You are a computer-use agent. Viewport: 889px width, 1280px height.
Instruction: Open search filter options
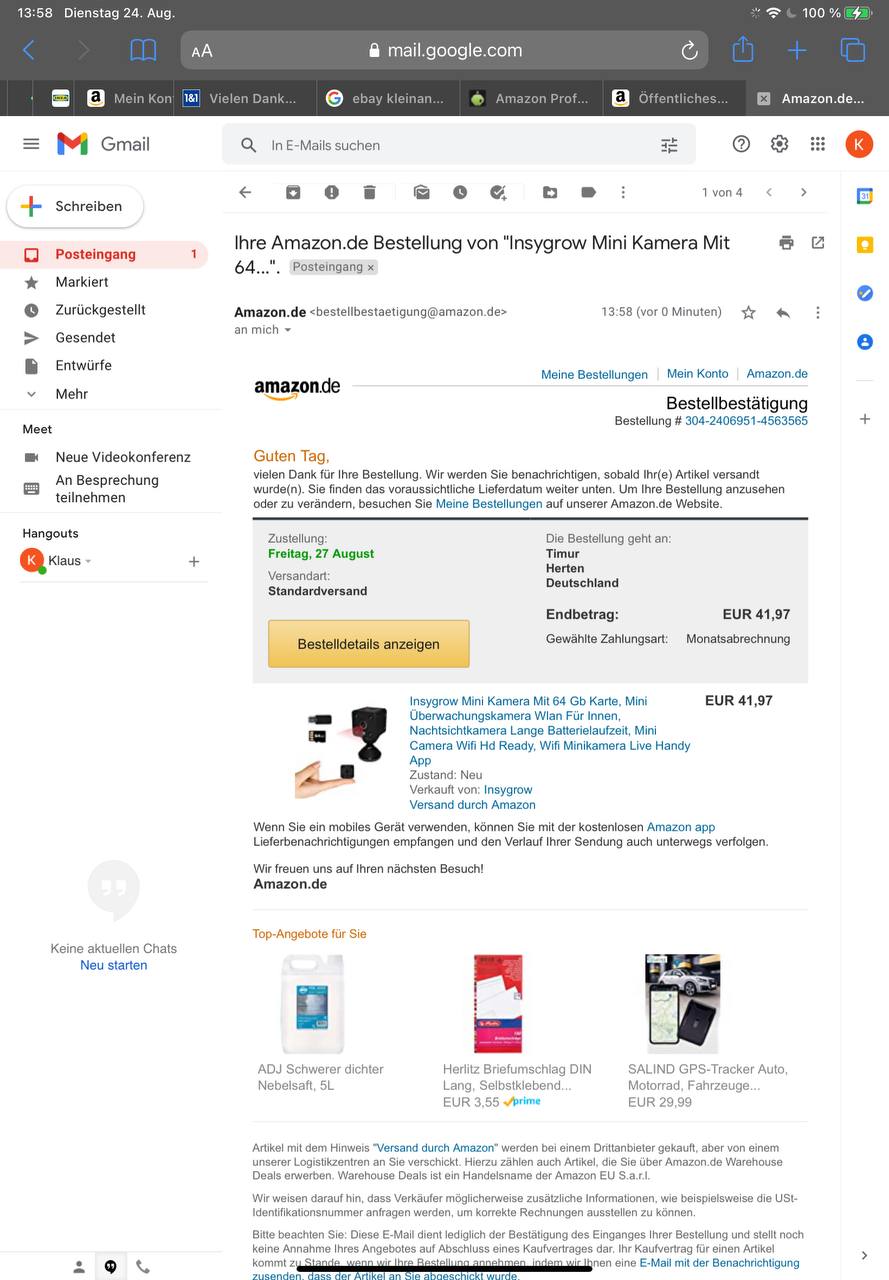click(x=669, y=145)
